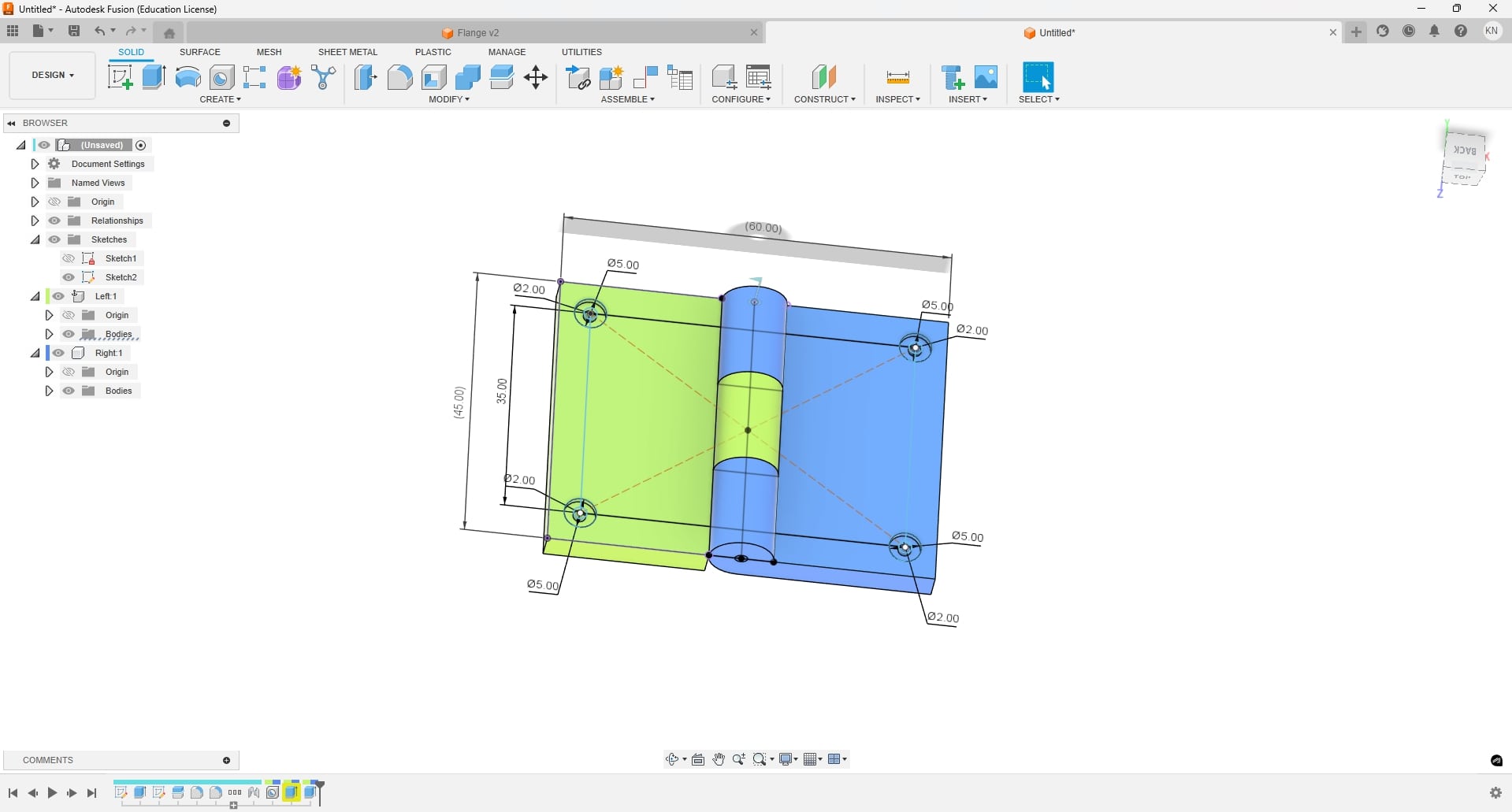This screenshot has width=1512, height=812.
Task: Close the Flange v2 tab
Action: pyautogui.click(x=754, y=33)
